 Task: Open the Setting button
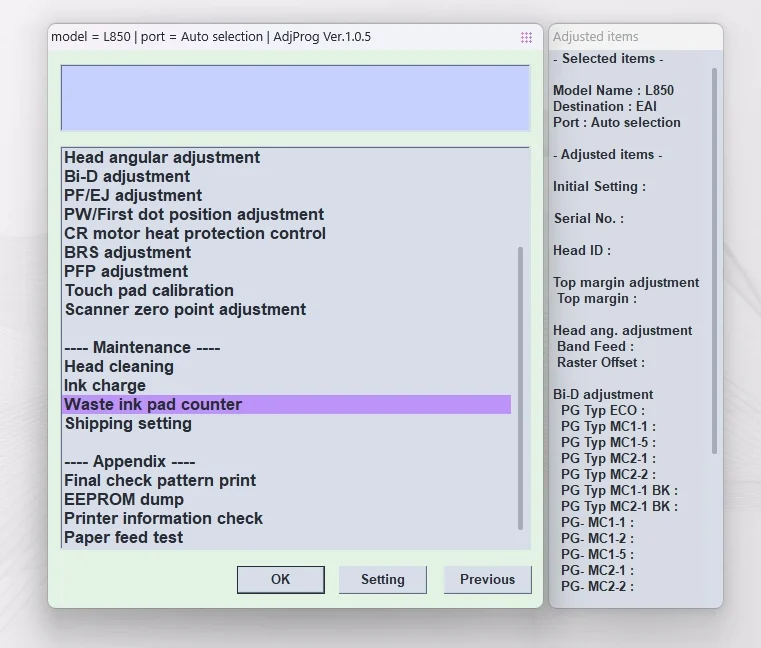pos(382,580)
